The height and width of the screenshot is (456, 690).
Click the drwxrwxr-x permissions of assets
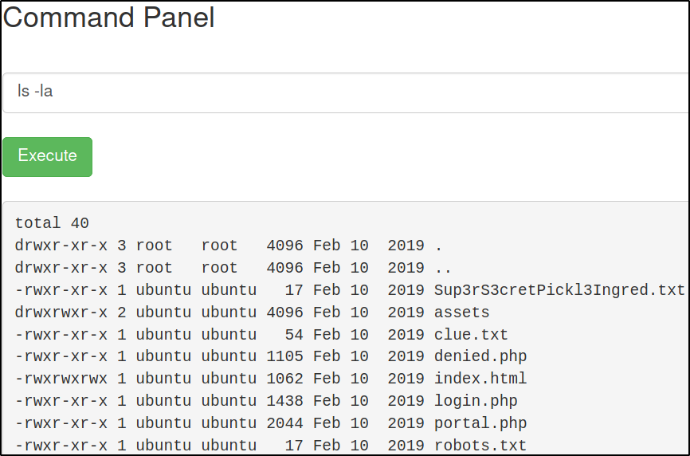coord(61,312)
